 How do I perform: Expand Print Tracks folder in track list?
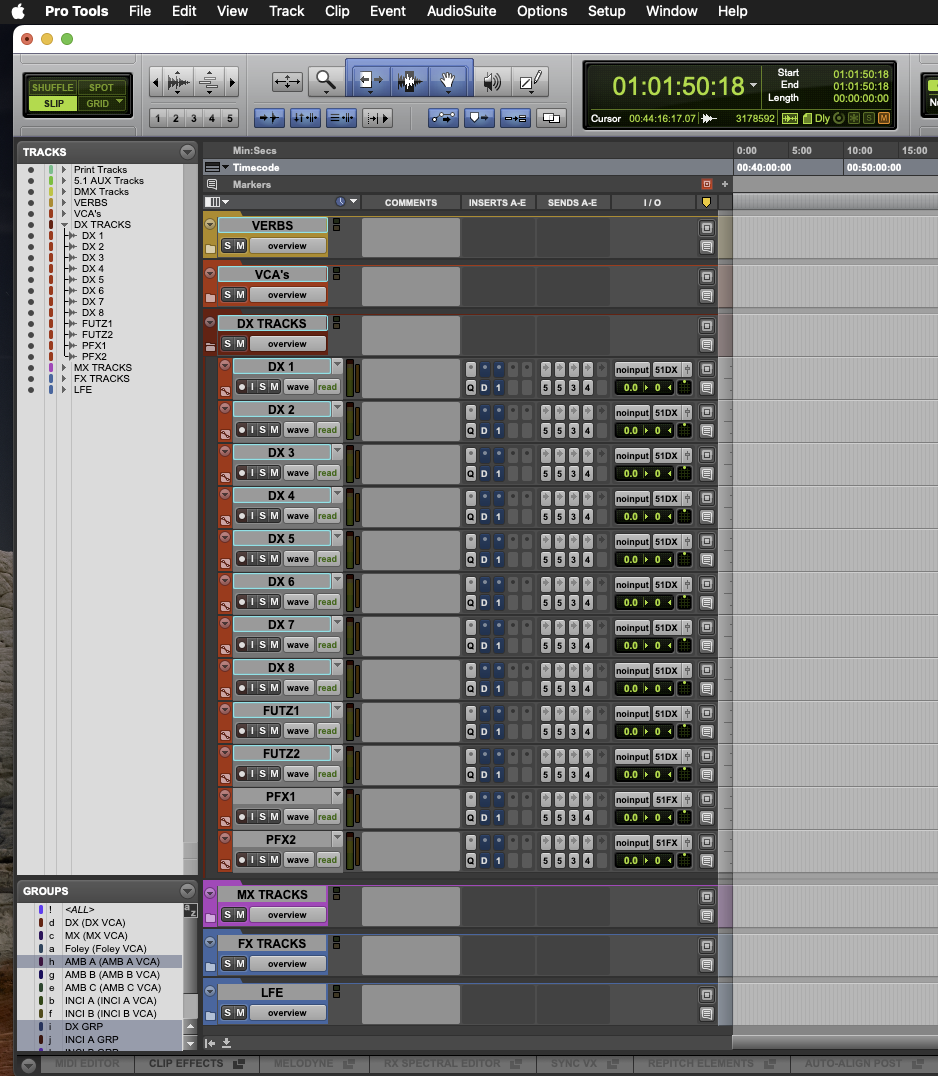click(x=64, y=169)
